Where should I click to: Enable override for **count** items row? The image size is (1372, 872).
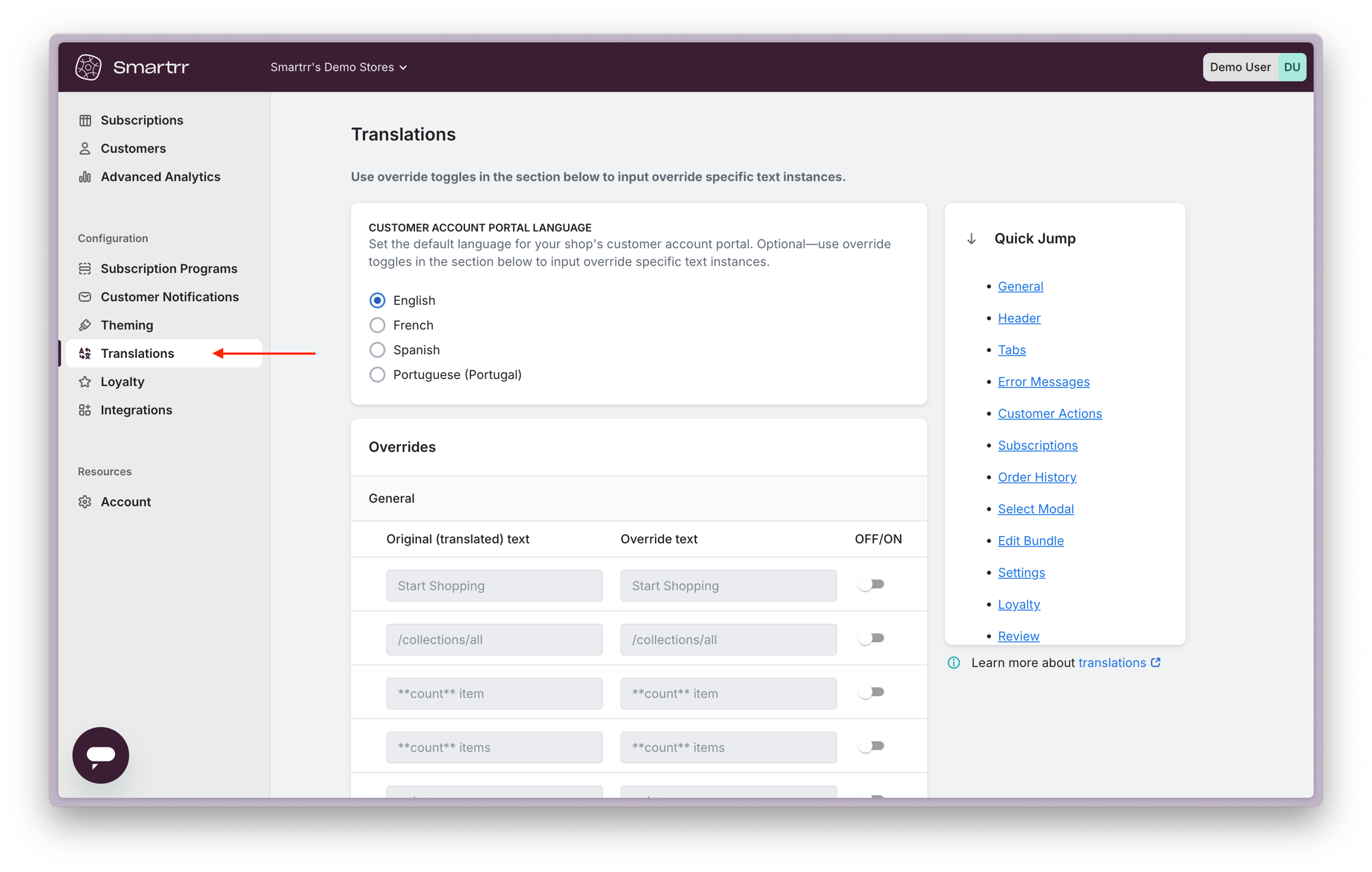872,746
